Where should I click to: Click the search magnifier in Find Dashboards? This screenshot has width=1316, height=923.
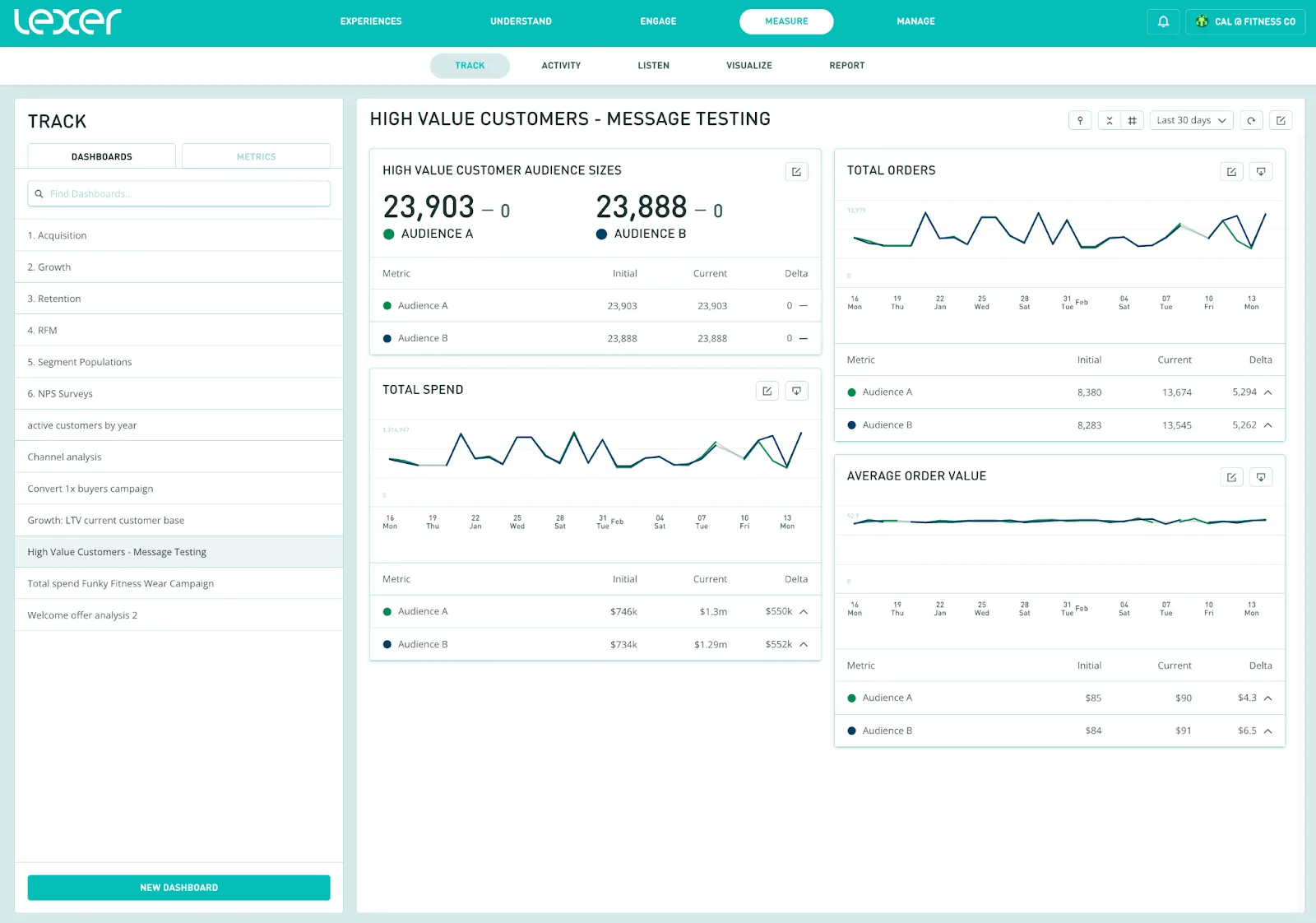tap(39, 194)
